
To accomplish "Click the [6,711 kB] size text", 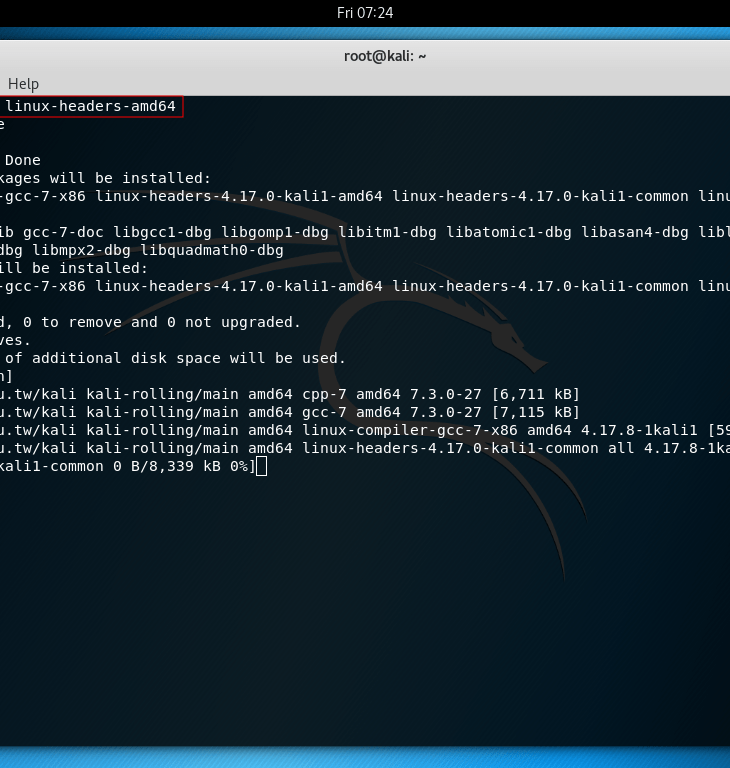I will pos(536,394).
